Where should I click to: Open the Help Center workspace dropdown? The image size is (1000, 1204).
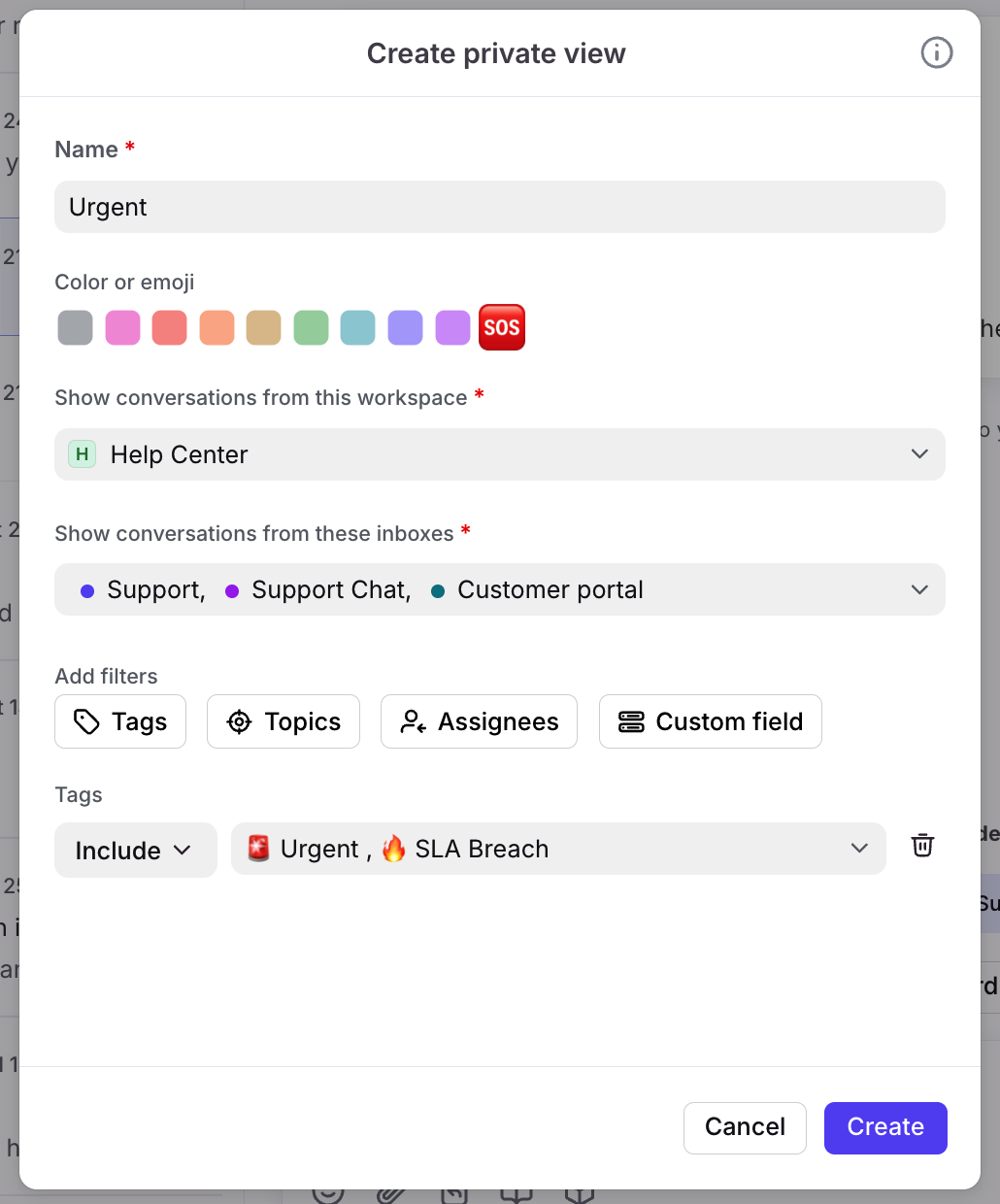pos(499,454)
